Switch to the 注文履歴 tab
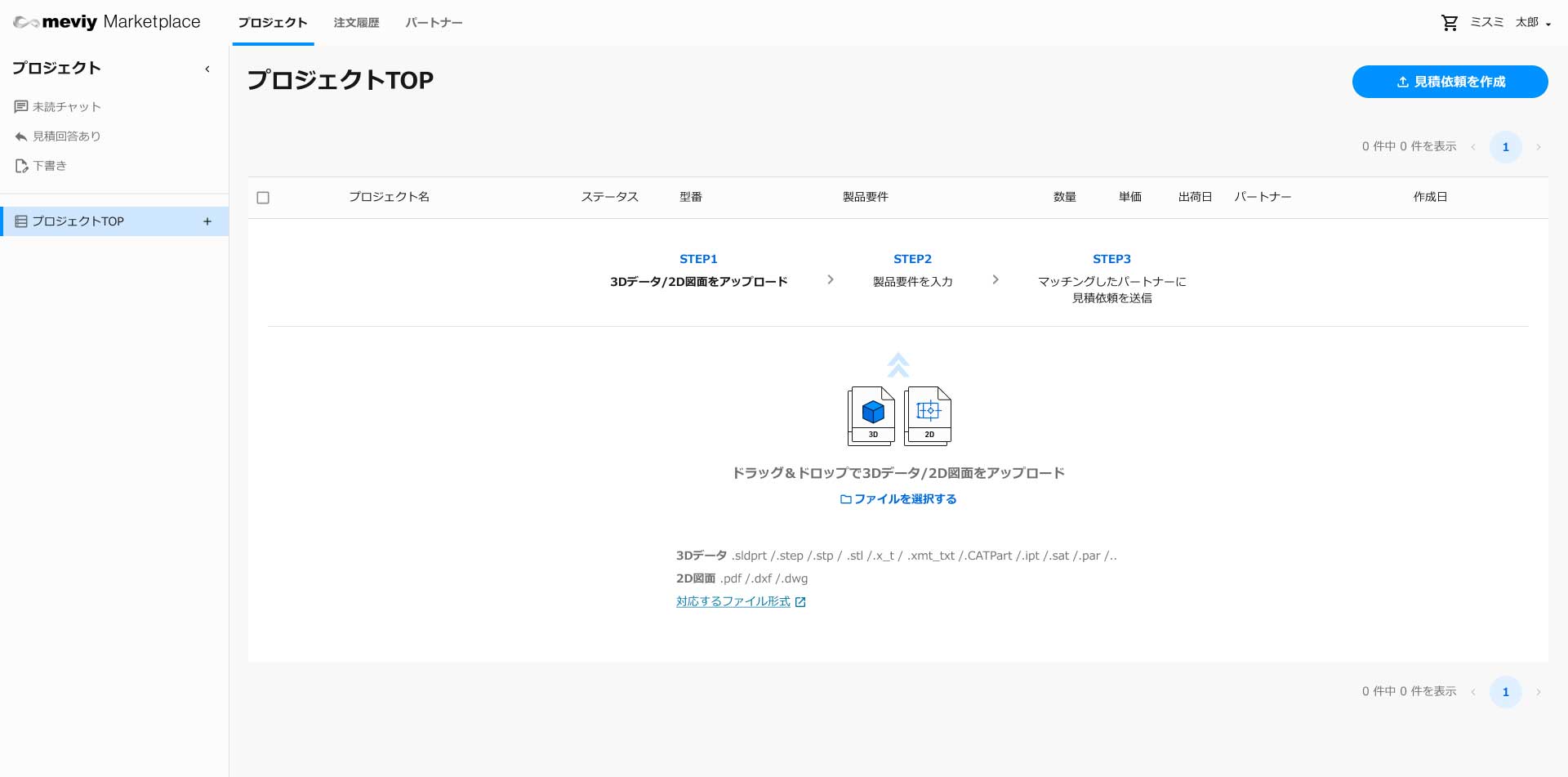Screen dimensions: 1568x777 tap(357, 23)
